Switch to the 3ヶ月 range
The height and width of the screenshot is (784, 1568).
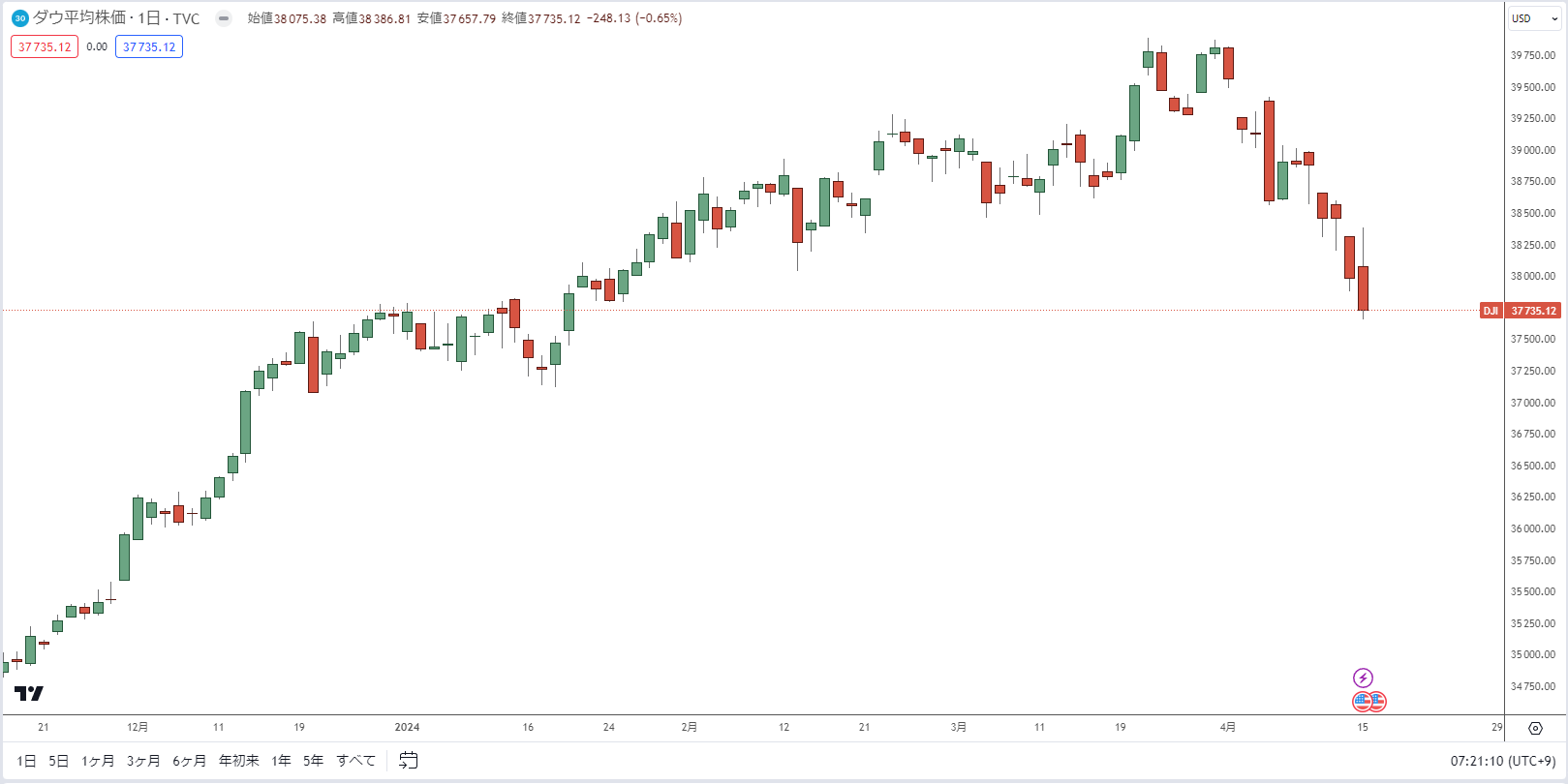coord(143,761)
